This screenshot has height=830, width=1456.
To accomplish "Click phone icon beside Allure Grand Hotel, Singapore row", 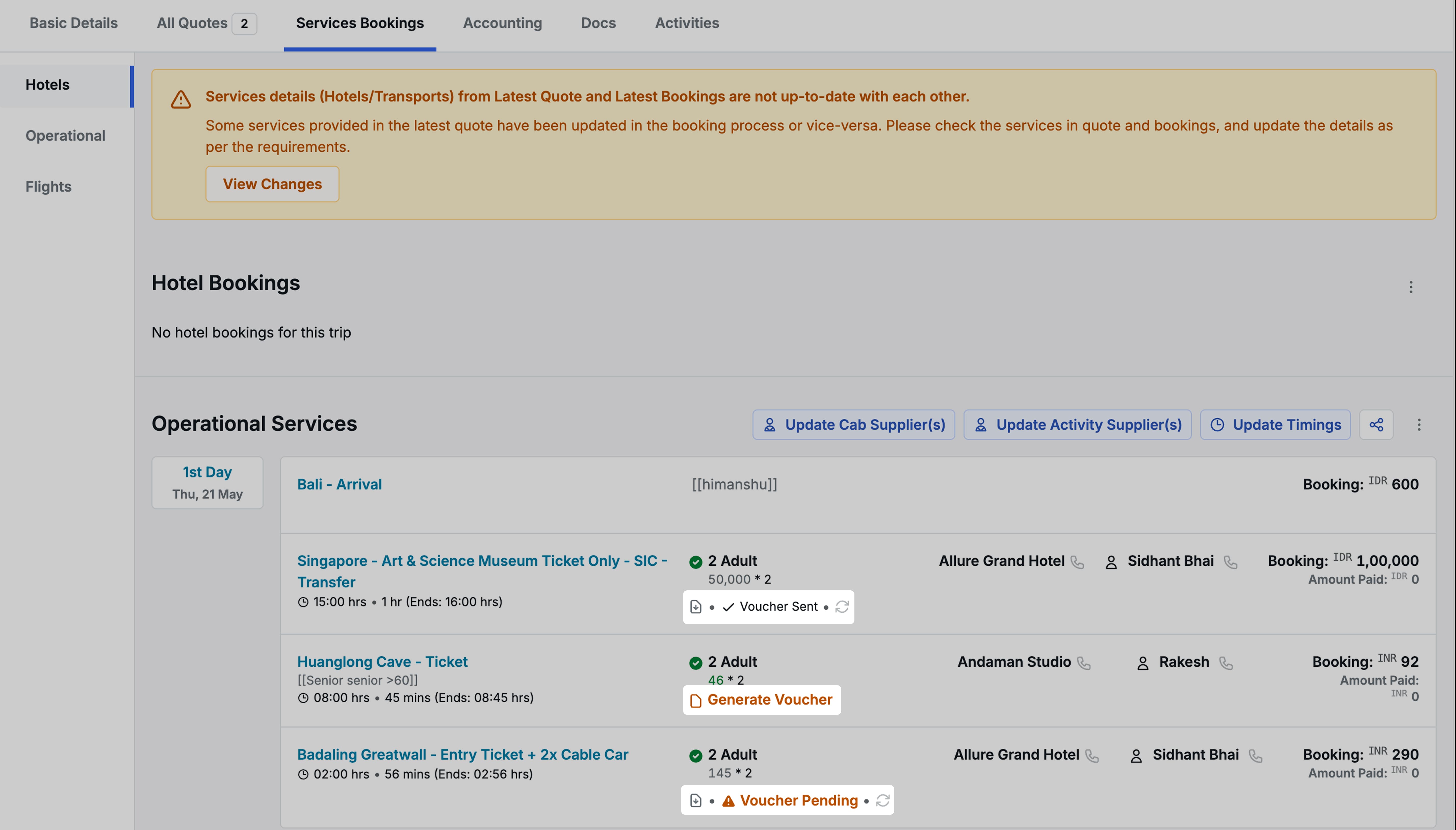I will [1077, 562].
